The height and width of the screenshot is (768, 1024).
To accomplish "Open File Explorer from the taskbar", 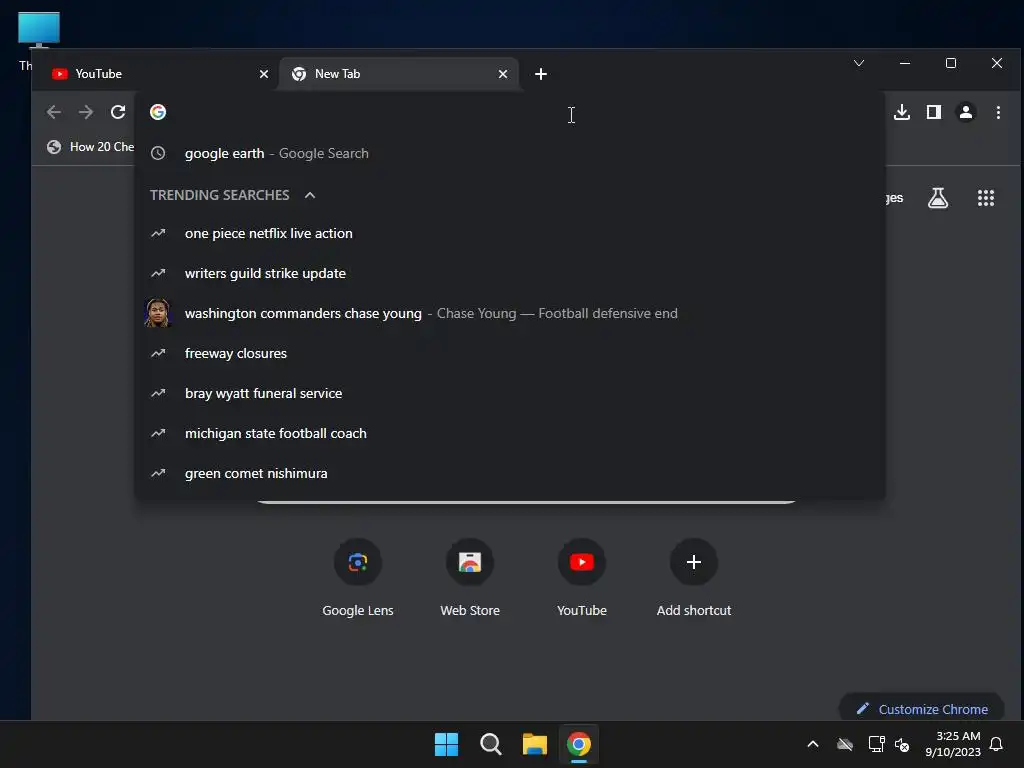I will tap(535, 744).
